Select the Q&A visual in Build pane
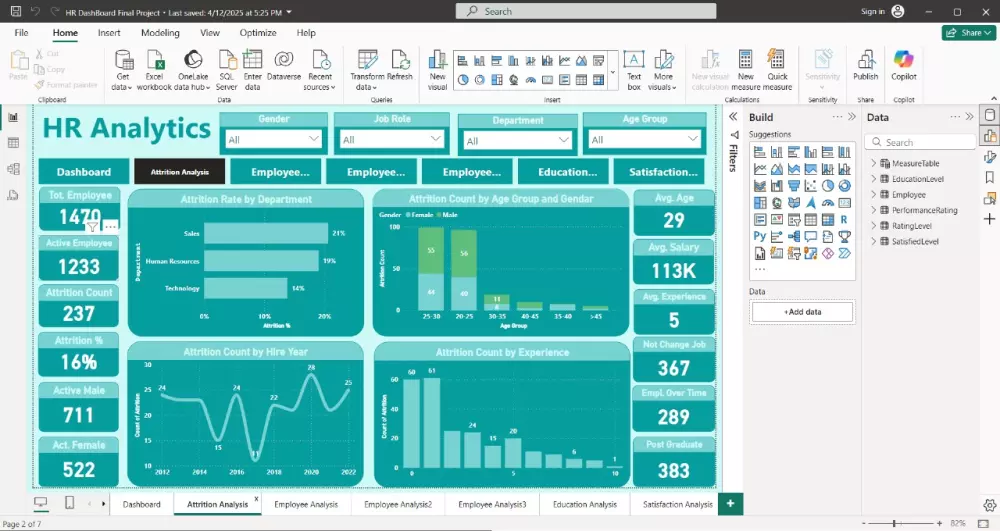 click(x=811, y=236)
